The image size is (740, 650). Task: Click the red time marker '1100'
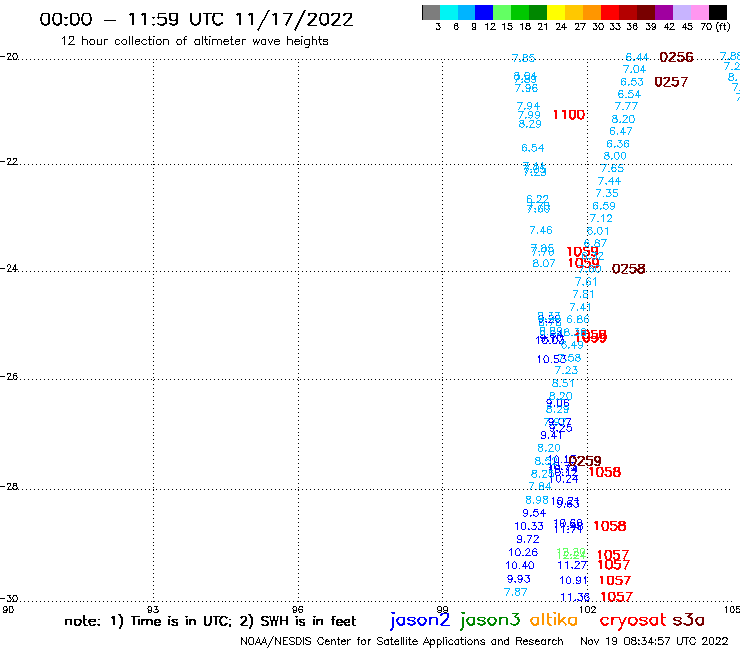(569, 115)
